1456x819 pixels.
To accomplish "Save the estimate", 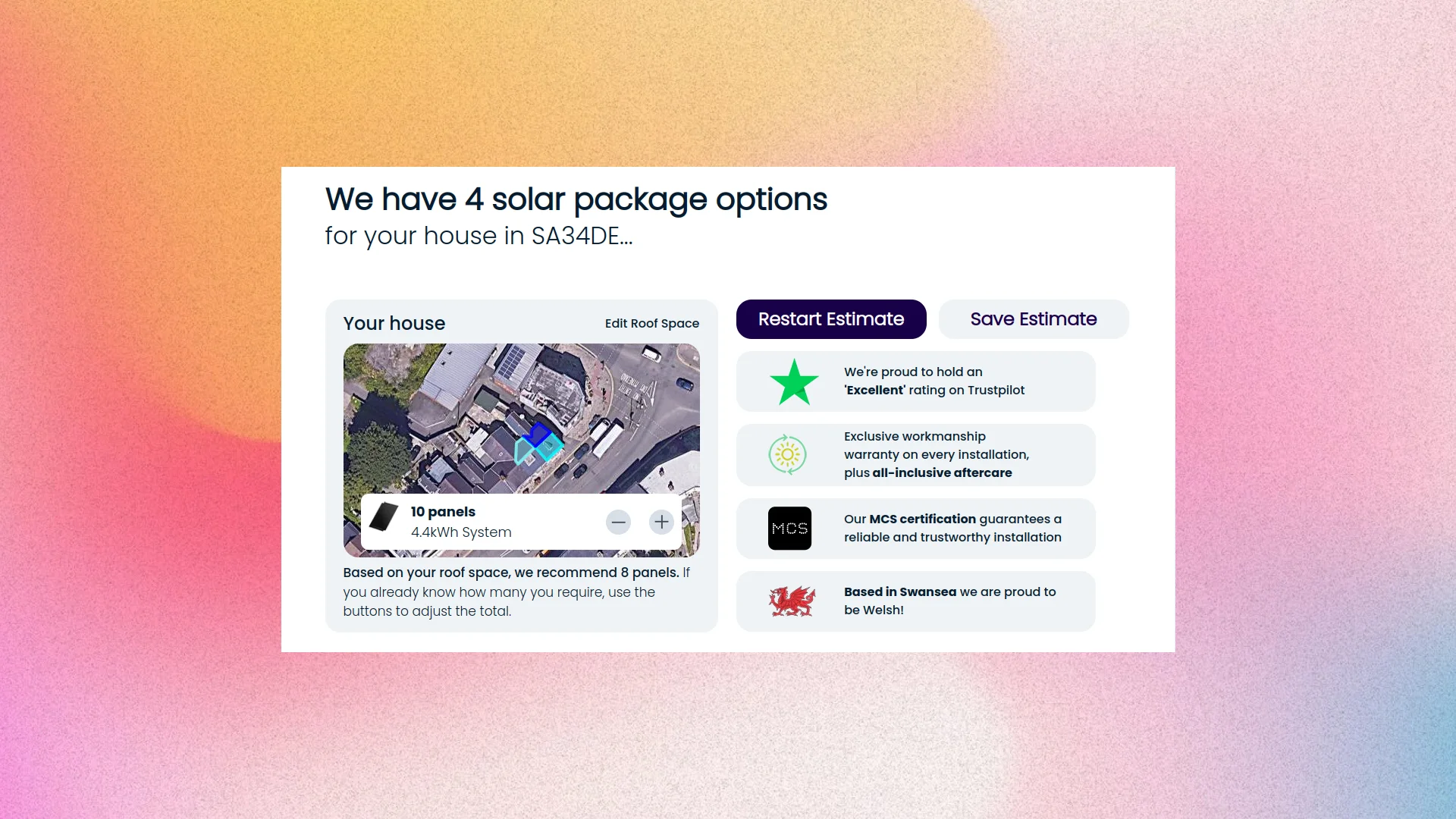I will 1033,319.
